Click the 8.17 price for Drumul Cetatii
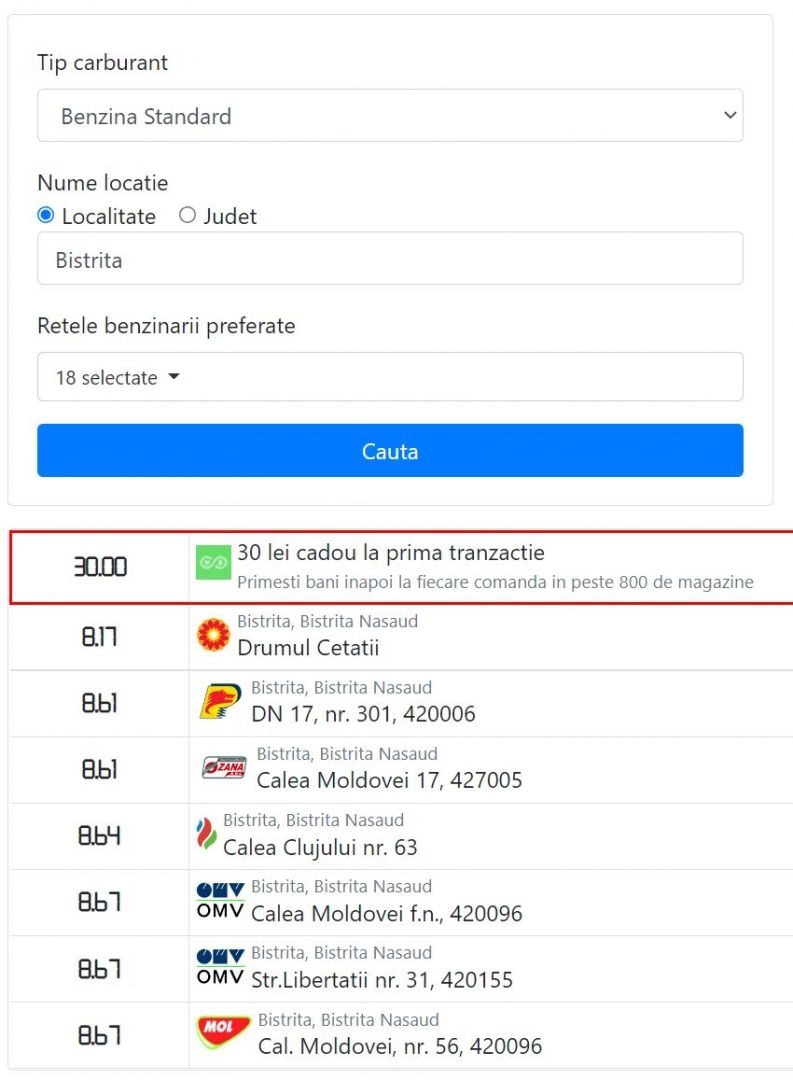Image resolution: width=793 pixels, height=1080 pixels. (x=99, y=636)
